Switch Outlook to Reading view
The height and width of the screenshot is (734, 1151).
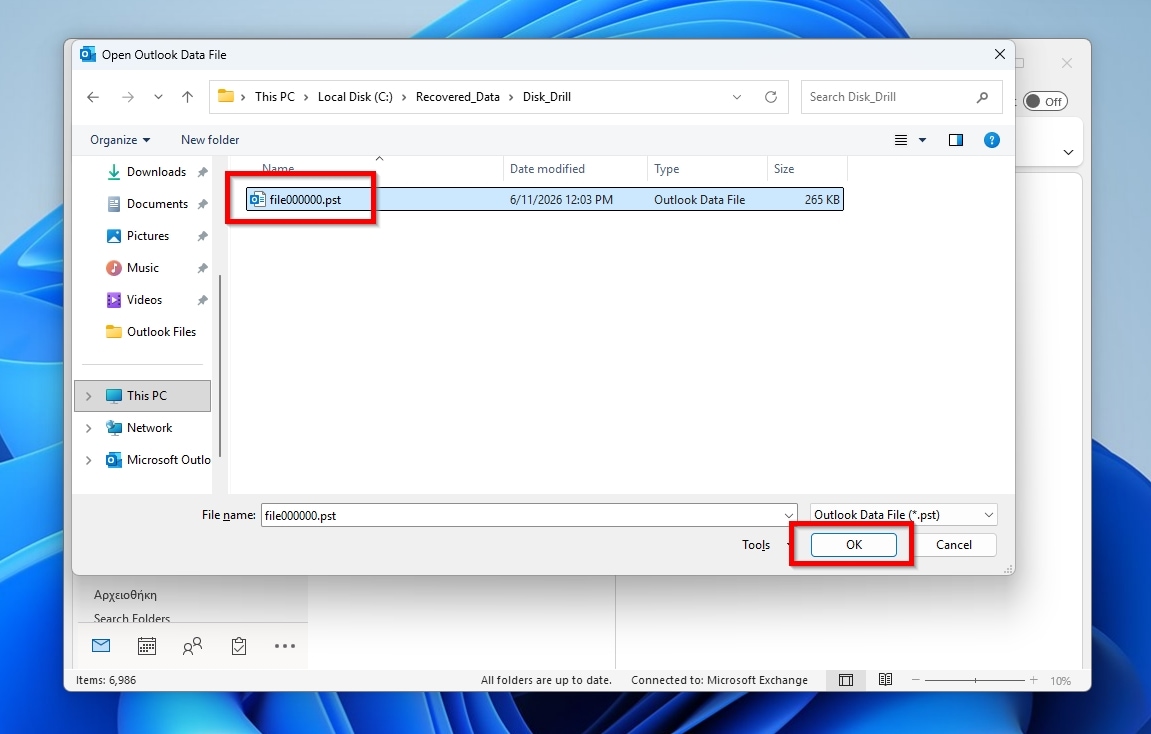(x=885, y=680)
